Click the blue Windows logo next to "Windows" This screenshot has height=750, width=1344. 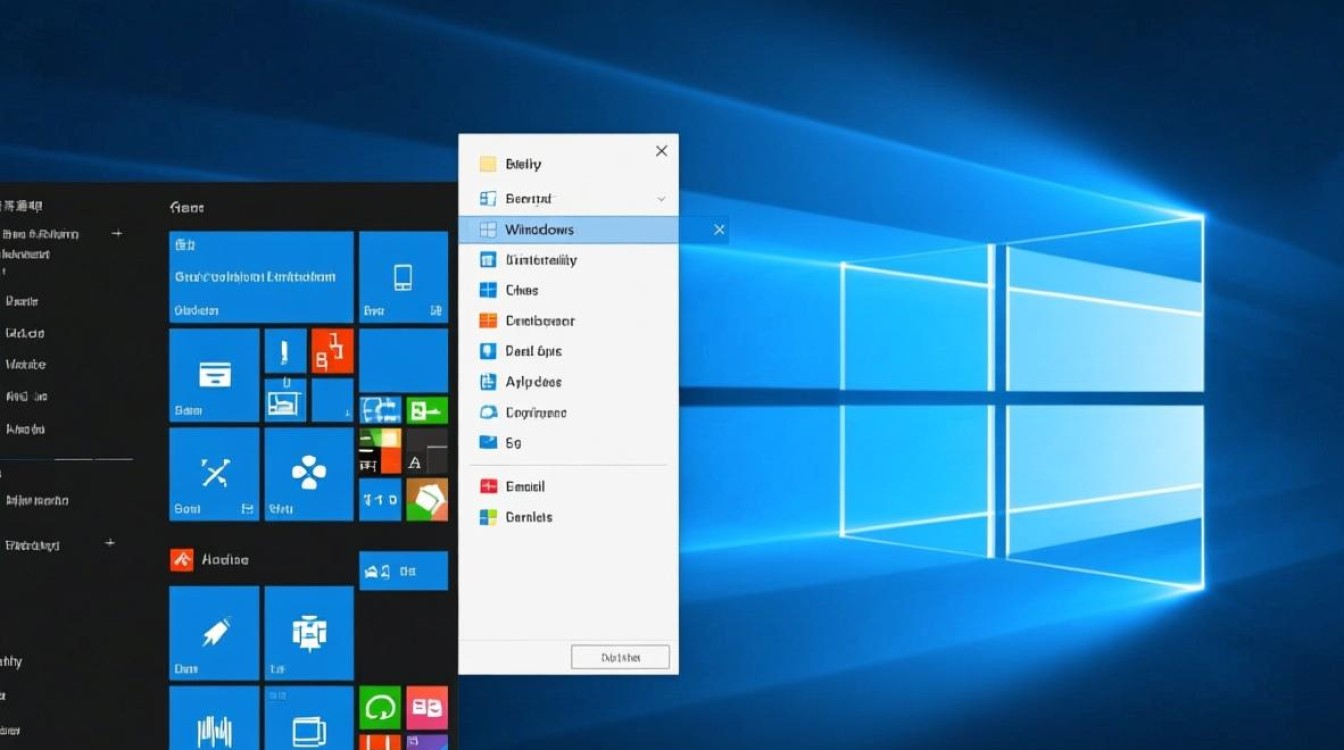pyautogui.click(x=490, y=229)
